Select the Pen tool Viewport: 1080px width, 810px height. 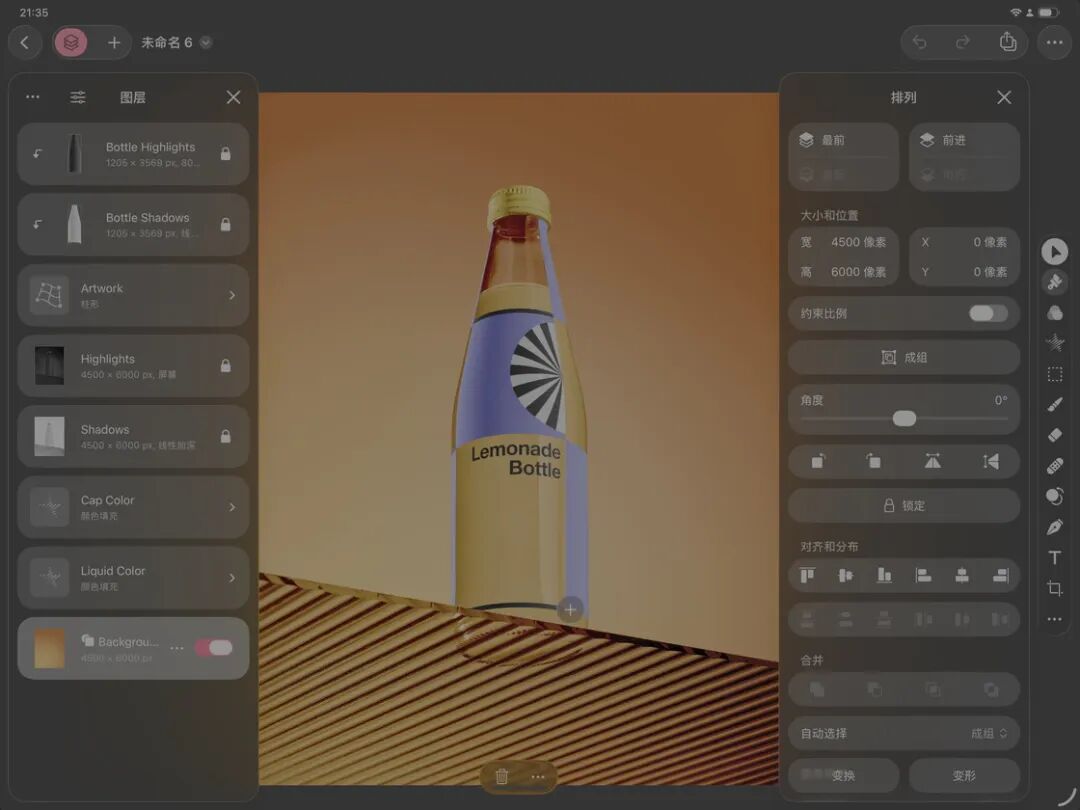1055,527
